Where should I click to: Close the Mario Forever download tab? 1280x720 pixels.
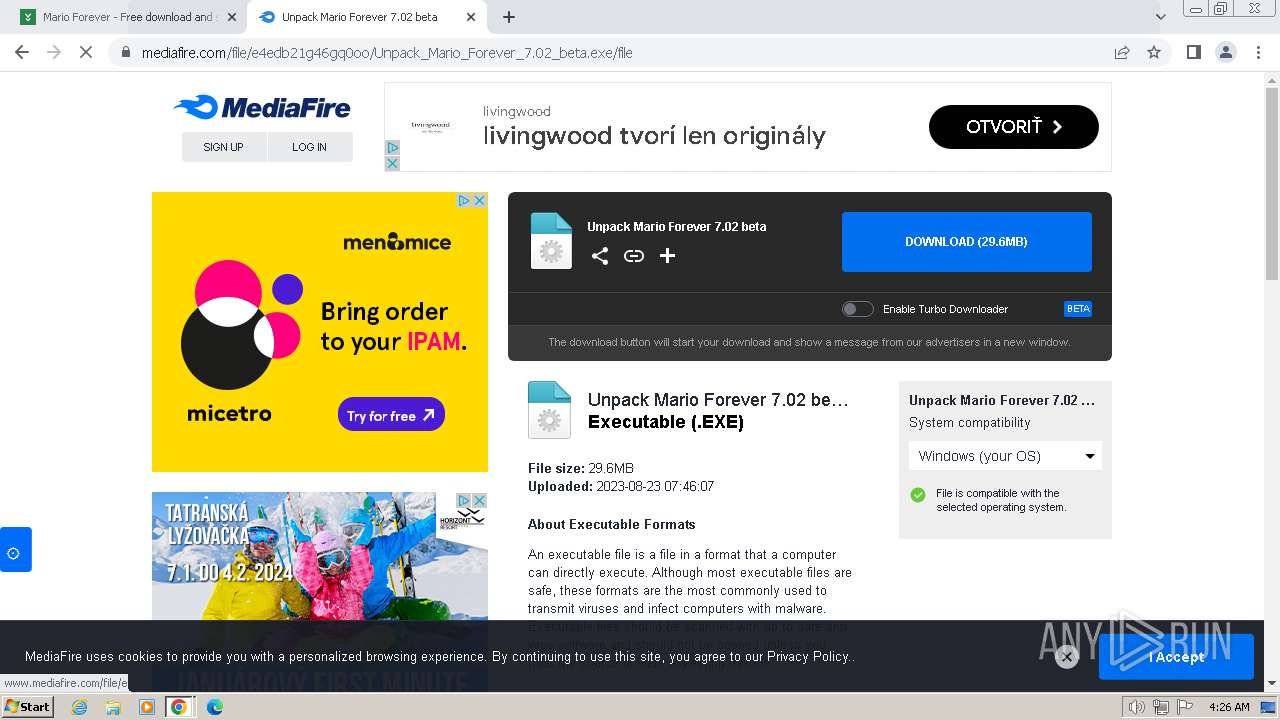tap(232, 17)
